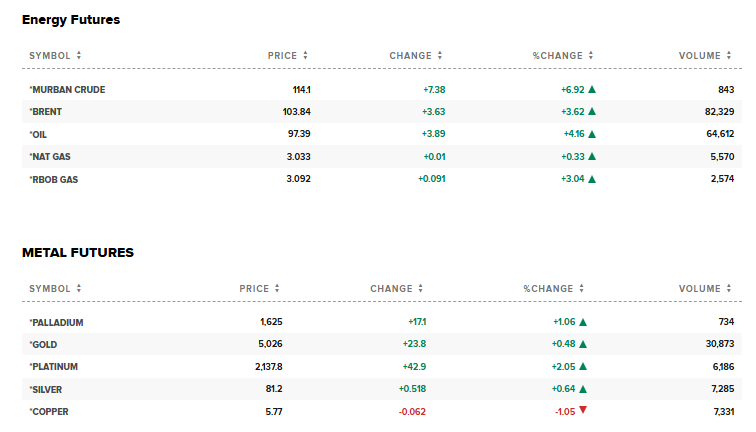Click SYMBOL column header in Energy Futures
The width and height of the screenshot is (756, 432).
tap(50, 55)
